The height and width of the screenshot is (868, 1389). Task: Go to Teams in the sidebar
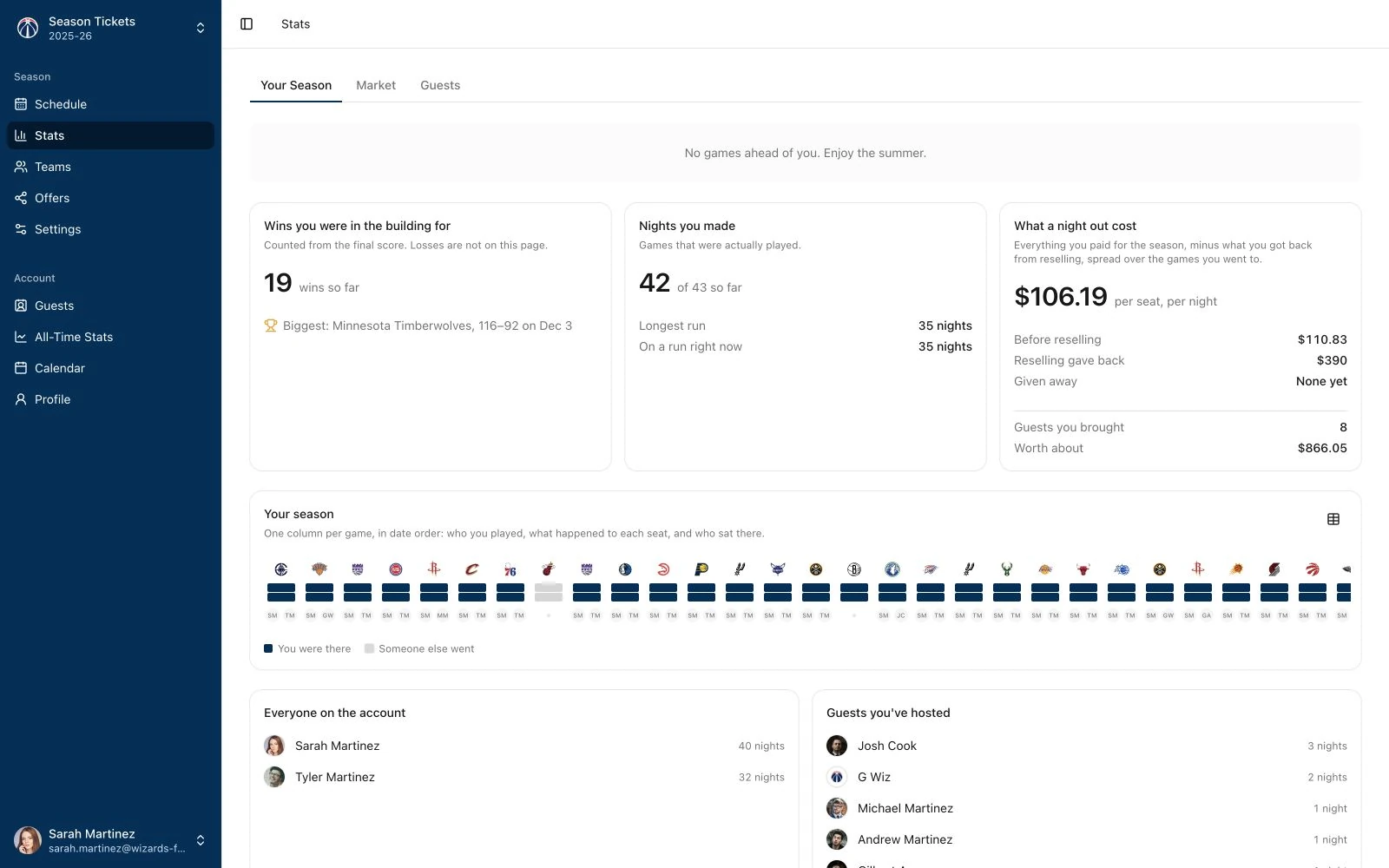(110, 167)
